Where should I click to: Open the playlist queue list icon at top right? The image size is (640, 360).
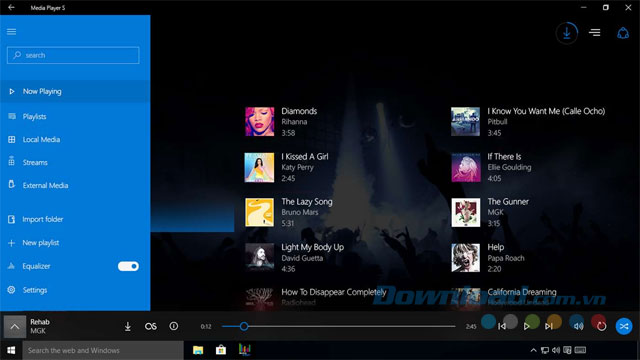point(595,33)
